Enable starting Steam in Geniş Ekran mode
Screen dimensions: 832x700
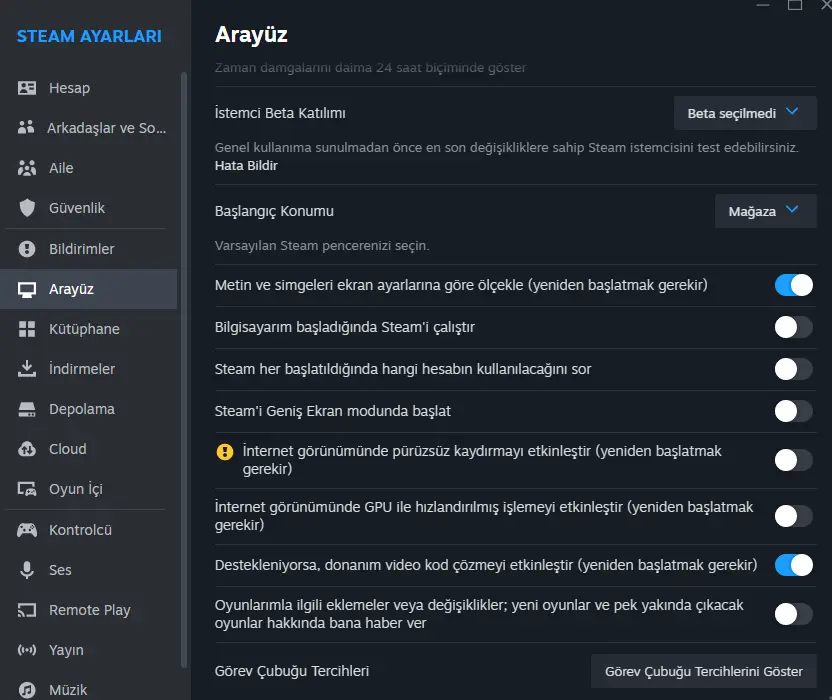(x=793, y=411)
